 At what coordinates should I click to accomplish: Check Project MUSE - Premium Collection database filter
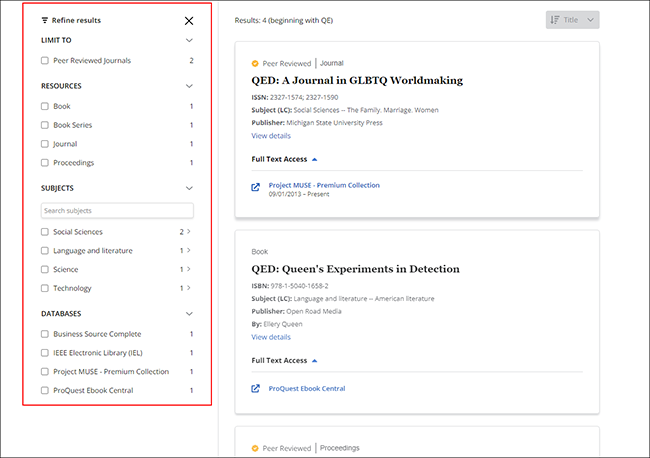pos(45,372)
